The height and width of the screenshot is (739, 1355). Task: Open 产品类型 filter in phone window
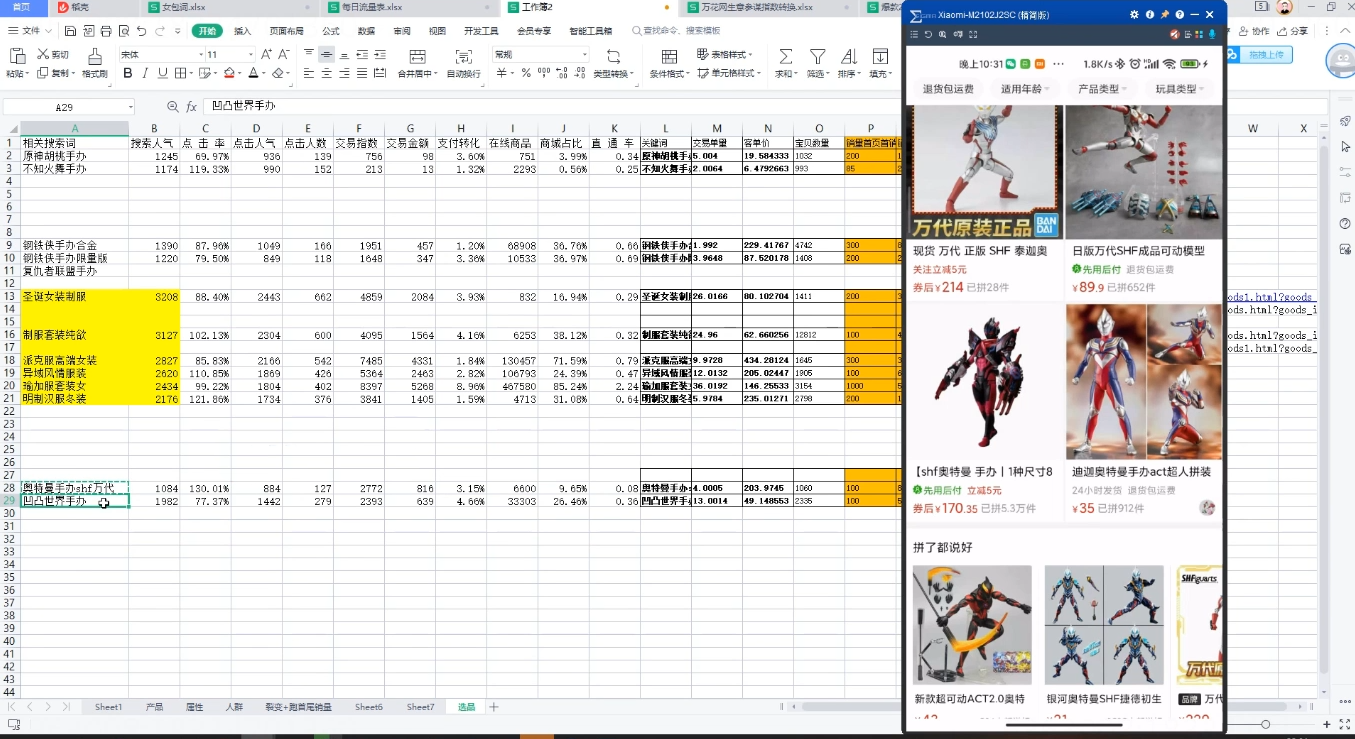pos(1103,89)
